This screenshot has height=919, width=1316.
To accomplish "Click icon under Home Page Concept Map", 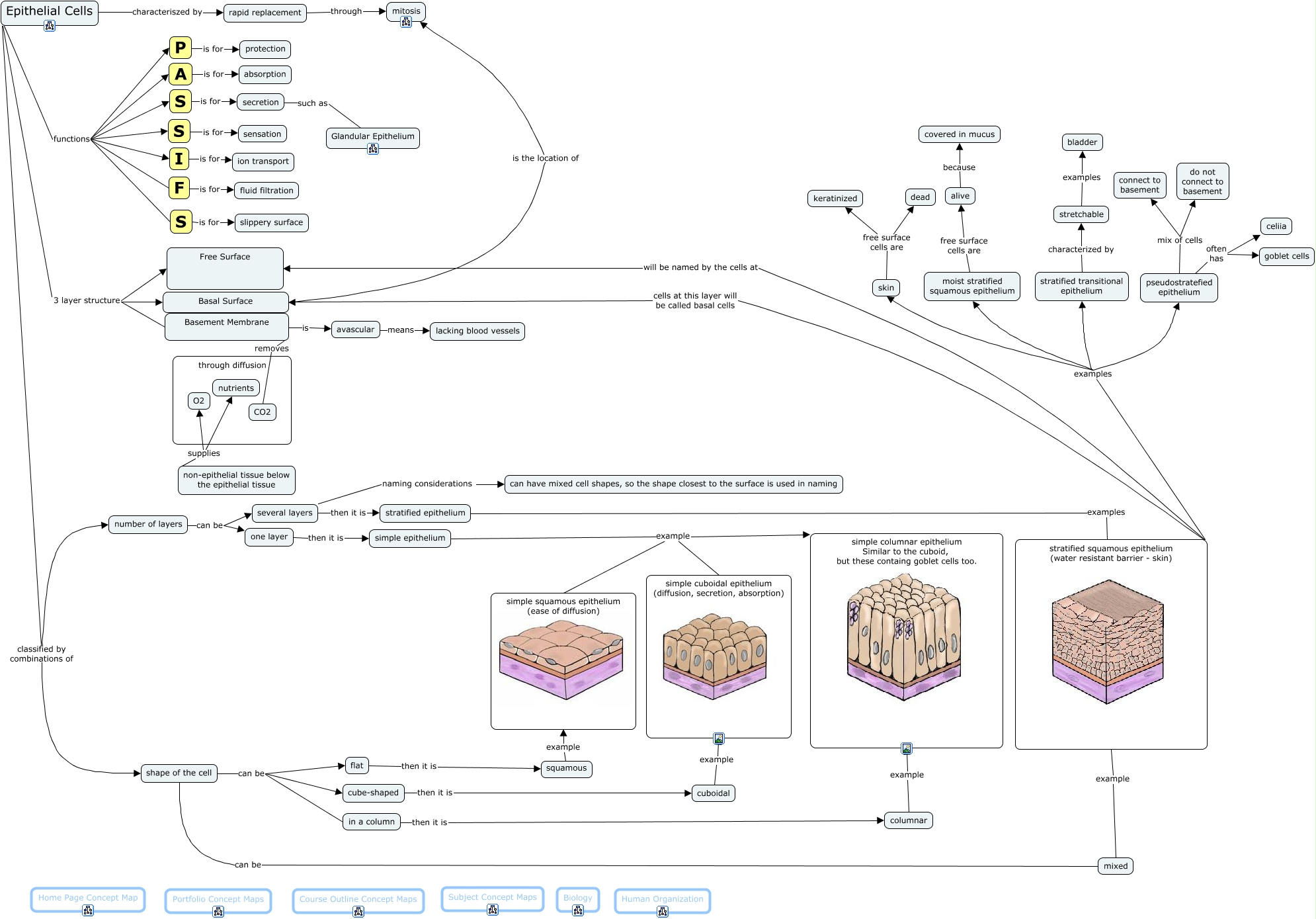I will pos(88,910).
